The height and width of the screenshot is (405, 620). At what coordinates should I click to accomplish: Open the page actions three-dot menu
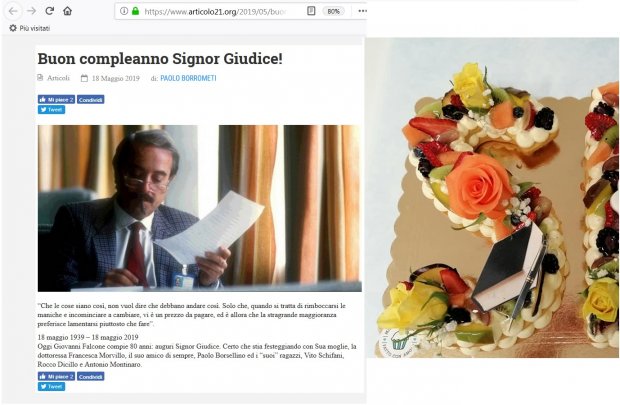[362, 11]
